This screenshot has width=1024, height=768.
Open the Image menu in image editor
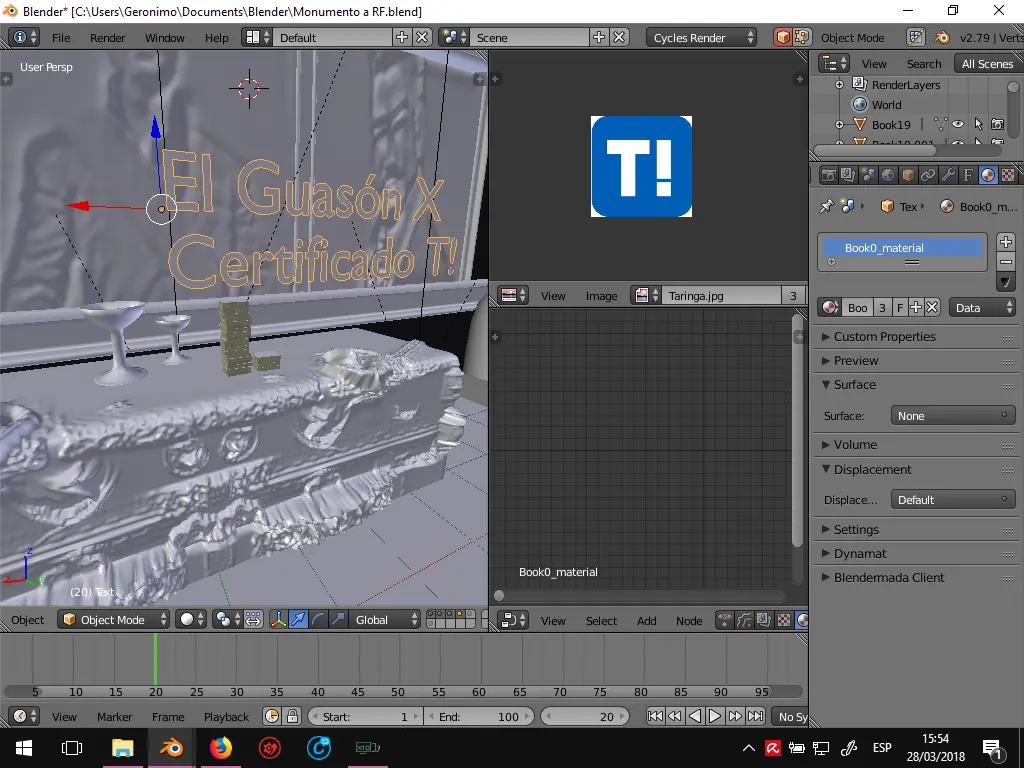coord(601,296)
